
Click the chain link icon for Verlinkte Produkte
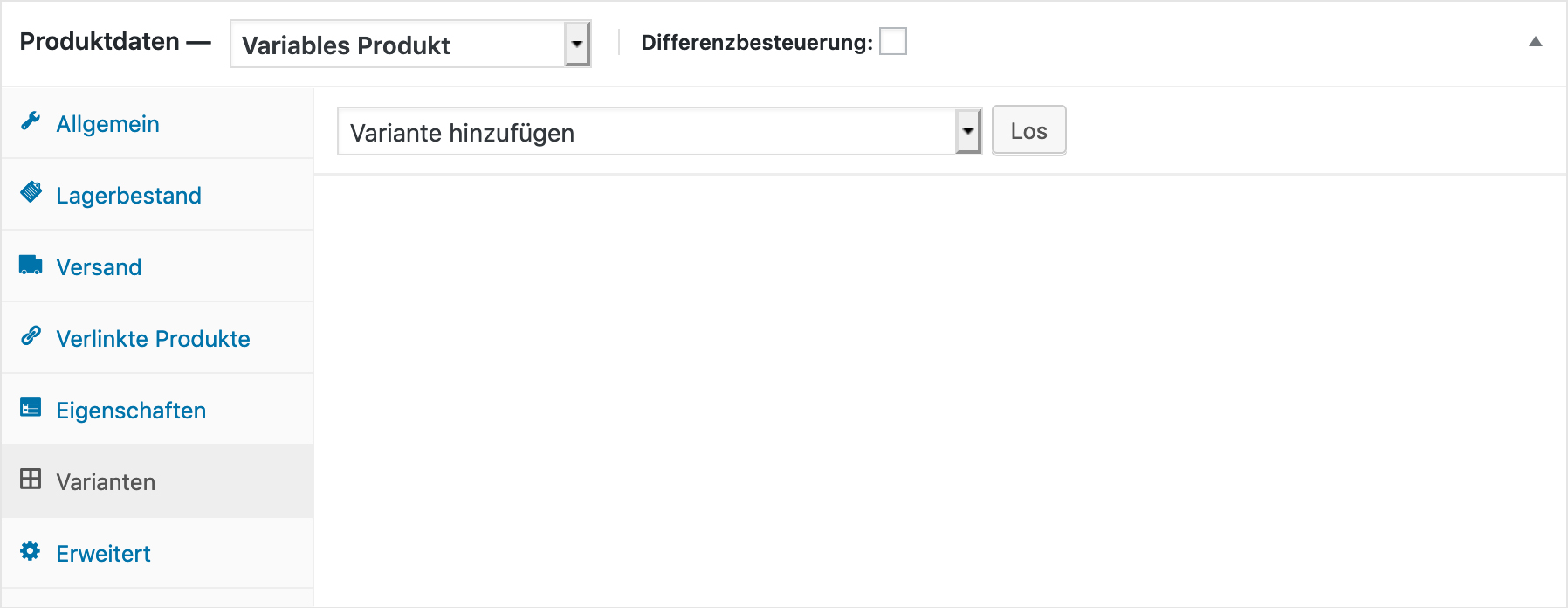click(31, 336)
